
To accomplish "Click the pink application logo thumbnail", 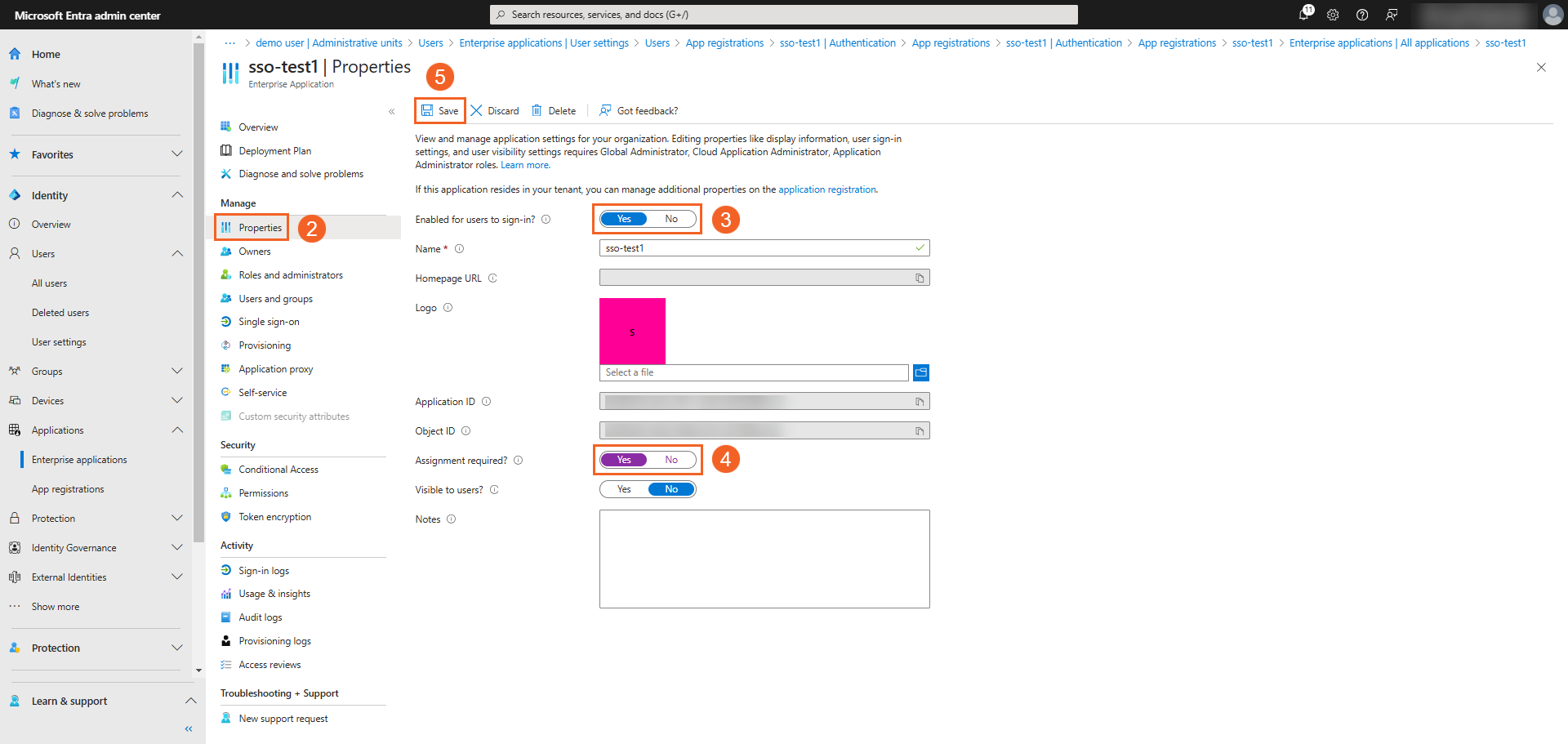I will pyautogui.click(x=632, y=331).
